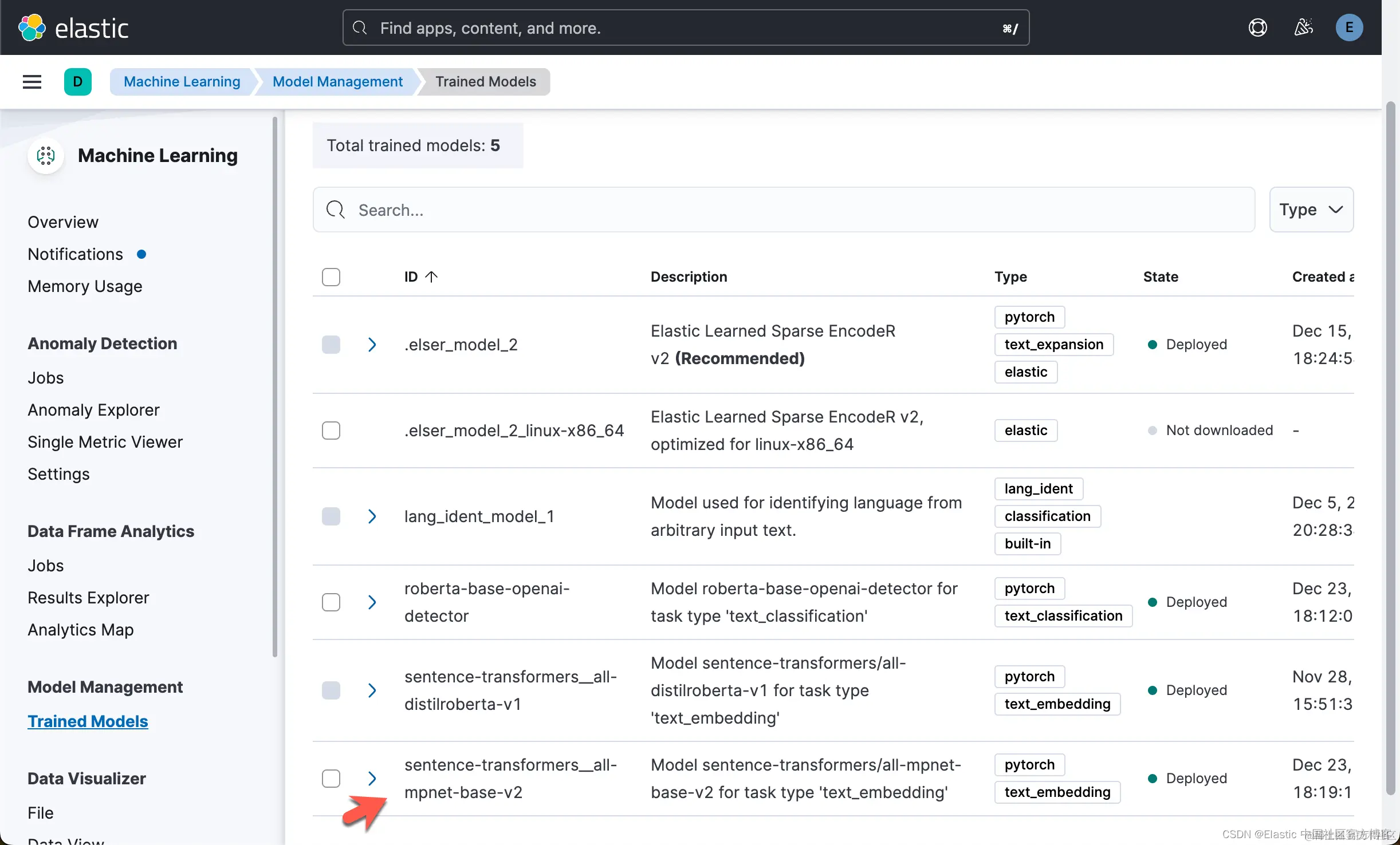Open the hamburger navigation menu
Viewport: 1400px width, 845px height.
click(32, 82)
